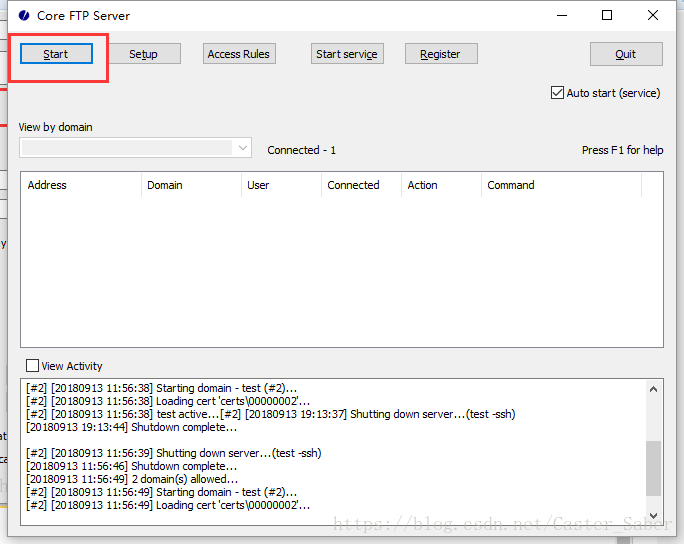Sort by the Address column header
The height and width of the screenshot is (544, 684).
pyautogui.click(x=81, y=185)
